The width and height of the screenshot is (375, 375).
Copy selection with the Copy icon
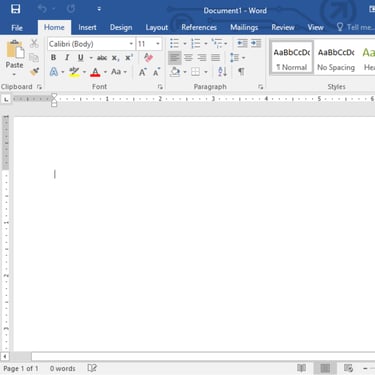(x=34, y=57)
